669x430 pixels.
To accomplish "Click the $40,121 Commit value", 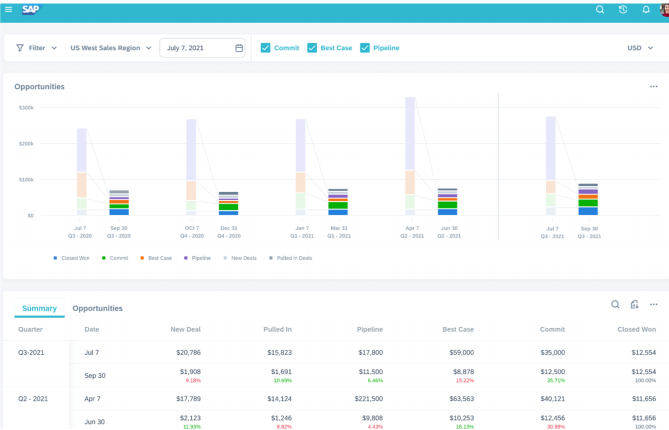I will [553, 398].
